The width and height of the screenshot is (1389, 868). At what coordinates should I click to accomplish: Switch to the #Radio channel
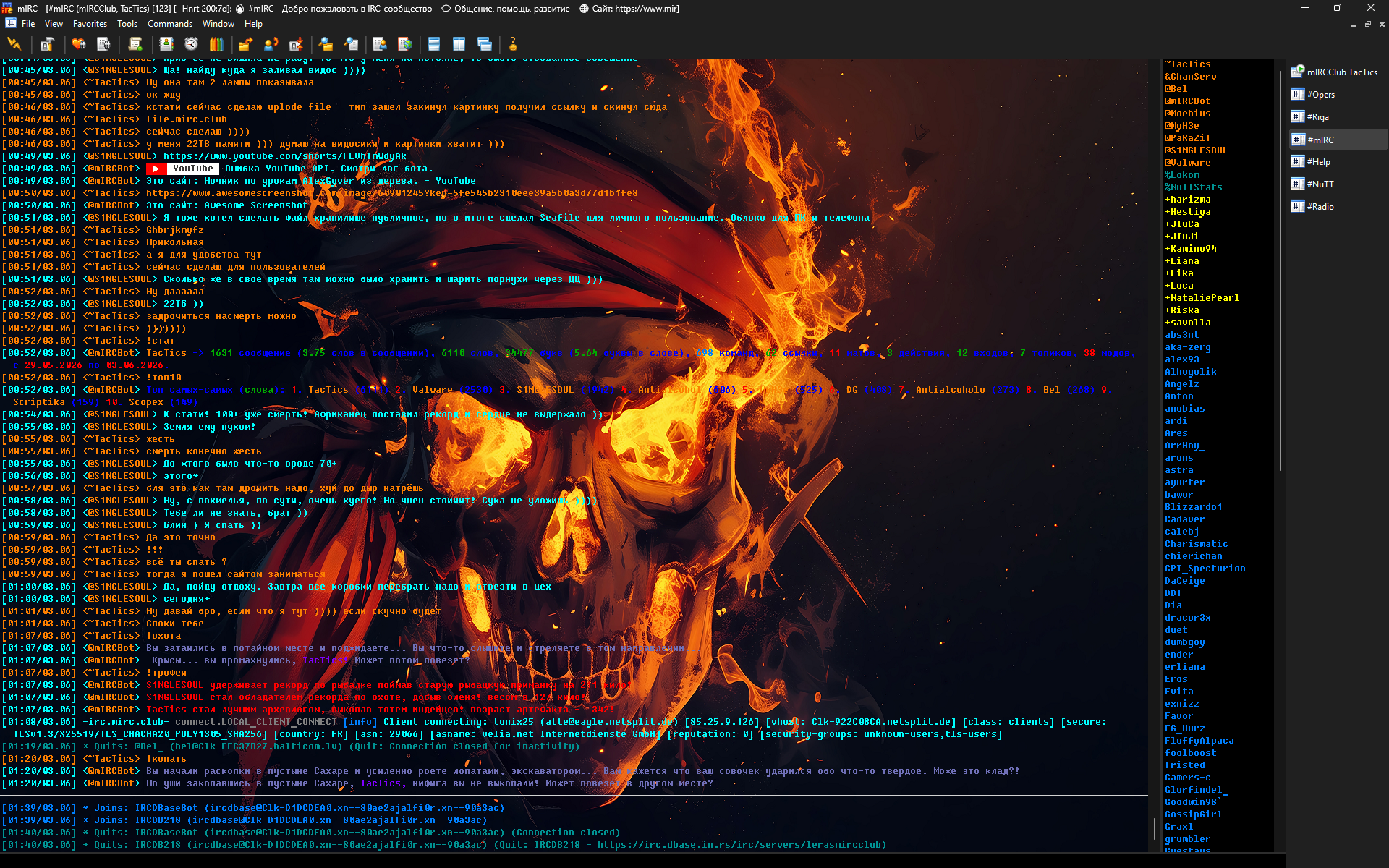click(1313, 207)
